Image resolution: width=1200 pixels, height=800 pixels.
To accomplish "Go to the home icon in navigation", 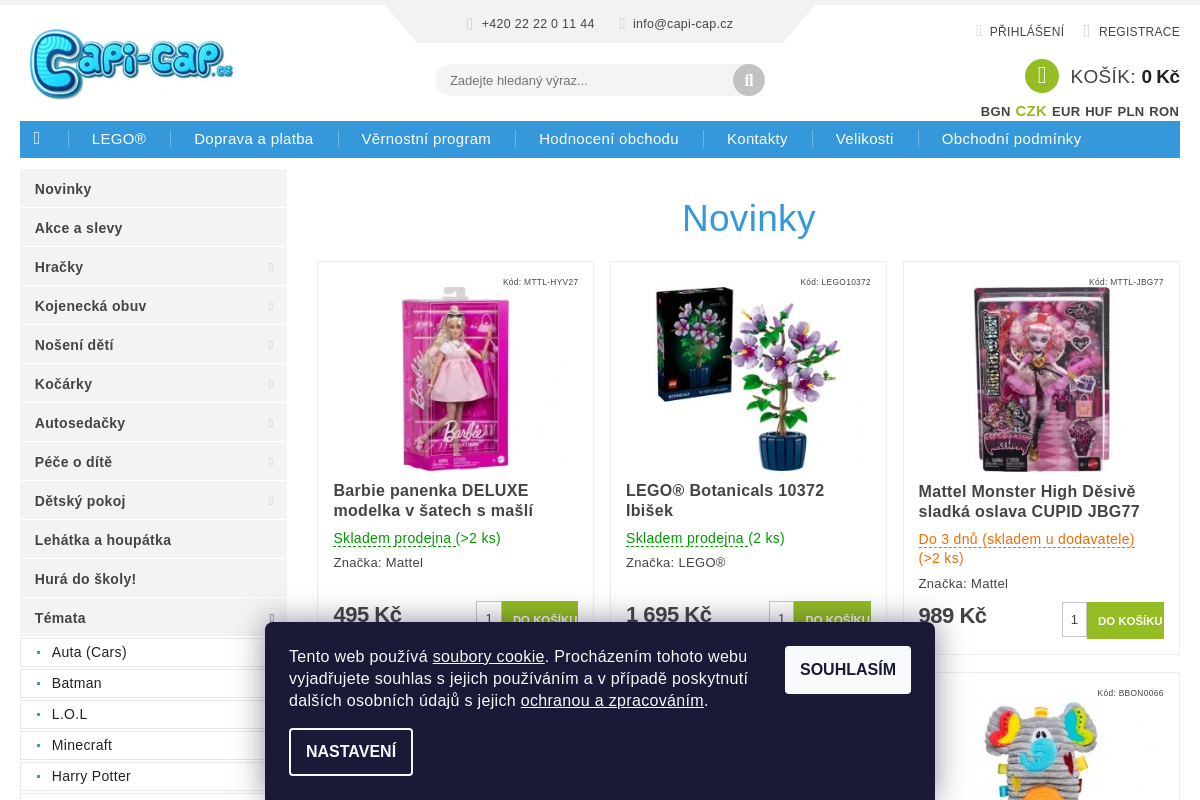I will (37, 139).
